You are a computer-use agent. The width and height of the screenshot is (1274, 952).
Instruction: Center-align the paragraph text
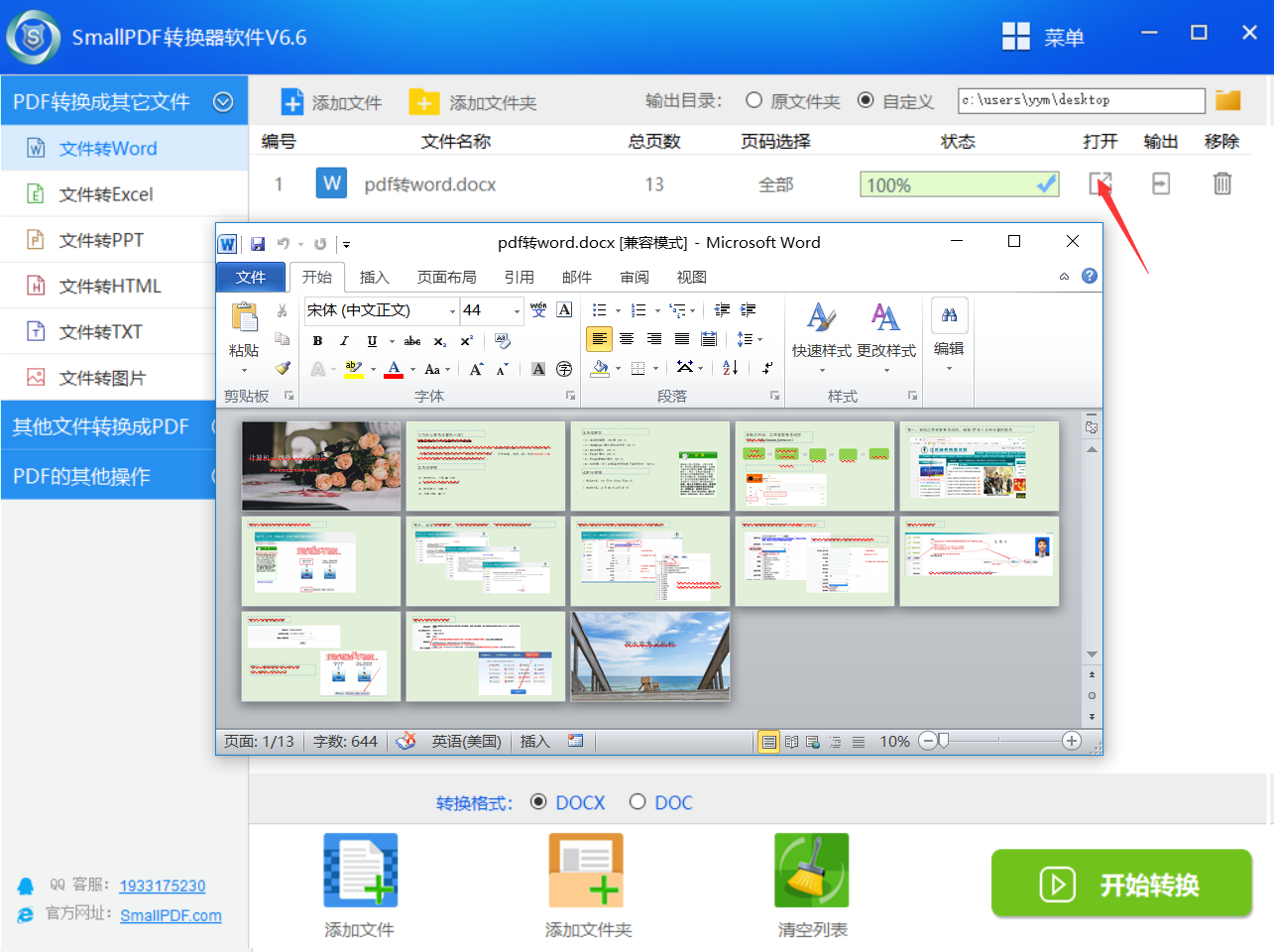point(627,339)
